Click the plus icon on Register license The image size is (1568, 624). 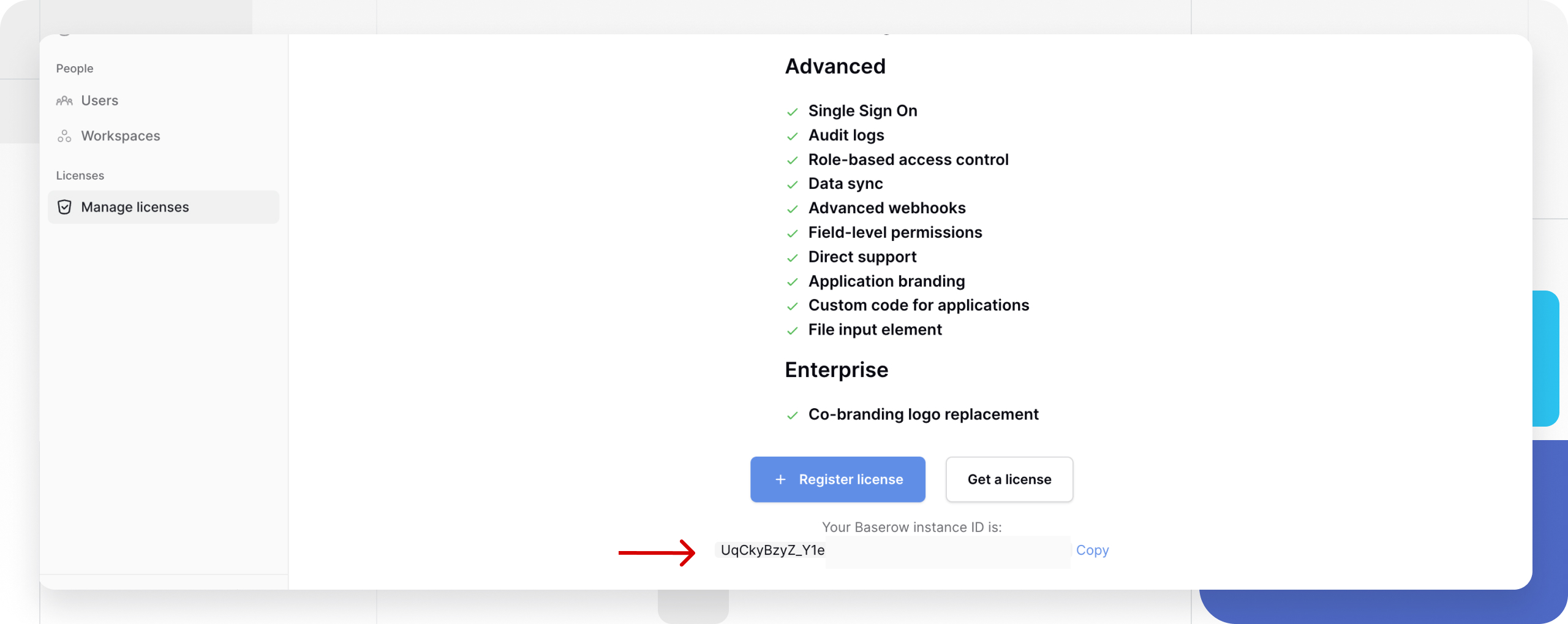[x=780, y=479]
